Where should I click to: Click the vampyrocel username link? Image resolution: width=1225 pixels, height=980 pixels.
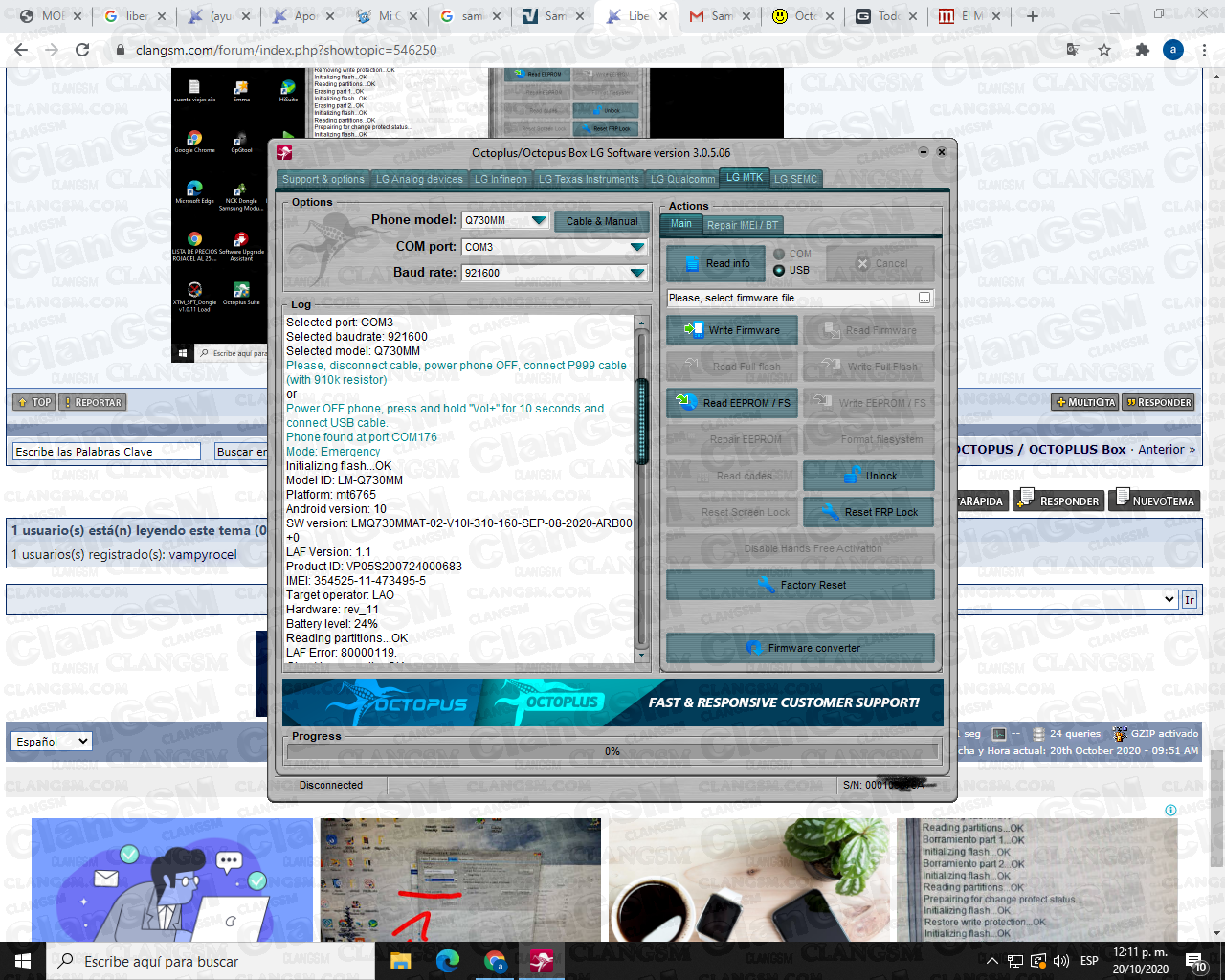[x=203, y=554]
